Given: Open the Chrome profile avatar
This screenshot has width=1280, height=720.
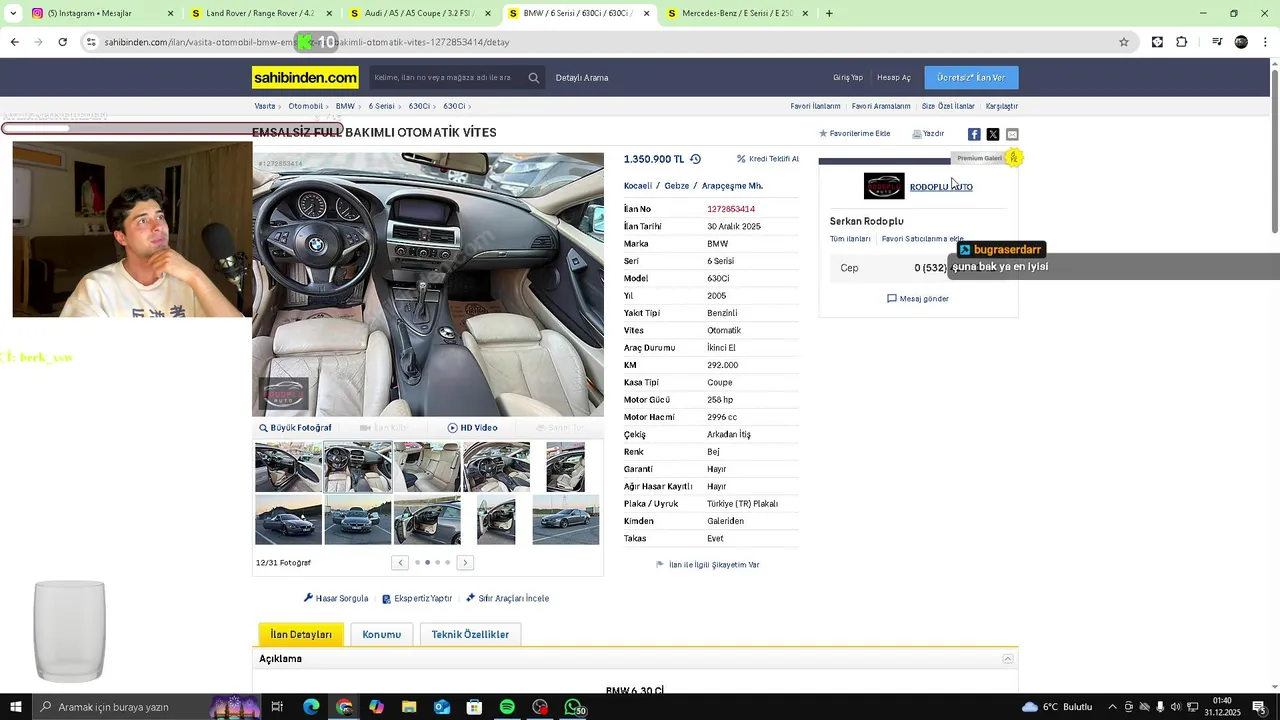Looking at the screenshot, I should (1241, 42).
